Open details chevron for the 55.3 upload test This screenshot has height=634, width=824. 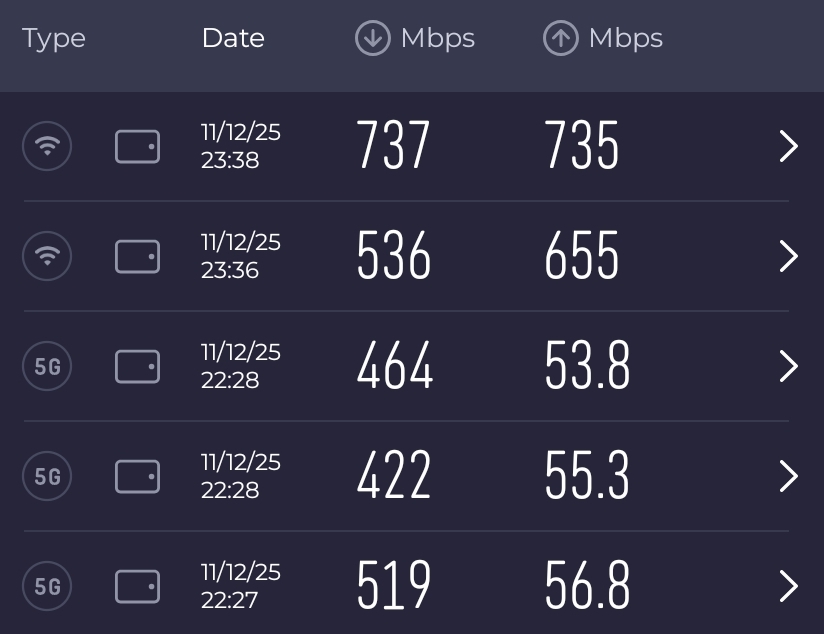click(788, 477)
